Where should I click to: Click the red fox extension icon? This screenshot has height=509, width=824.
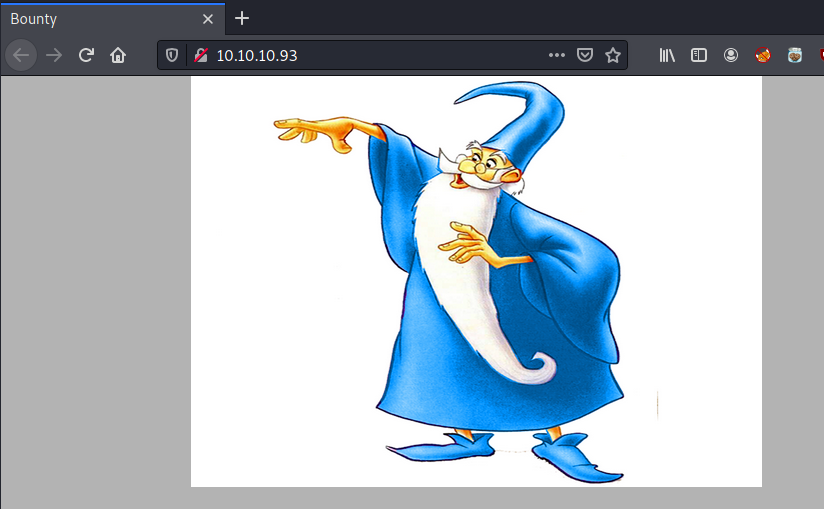click(763, 55)
